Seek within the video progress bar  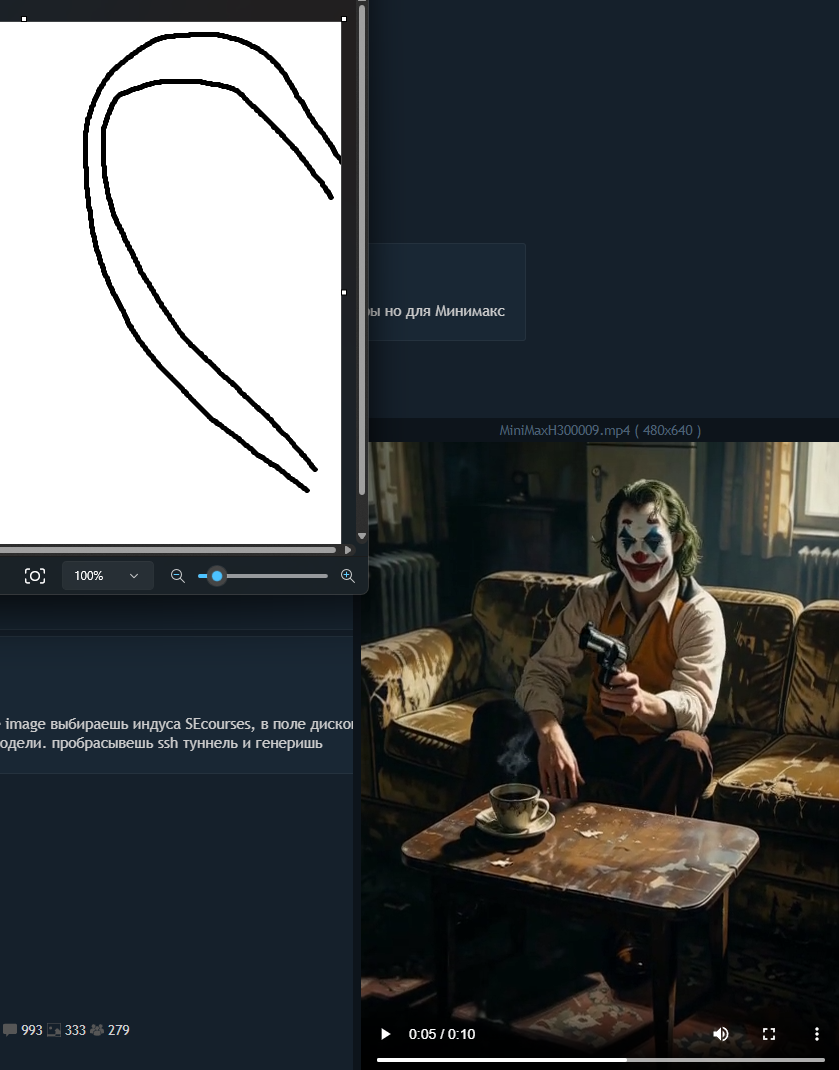(x=601, y=1059)
